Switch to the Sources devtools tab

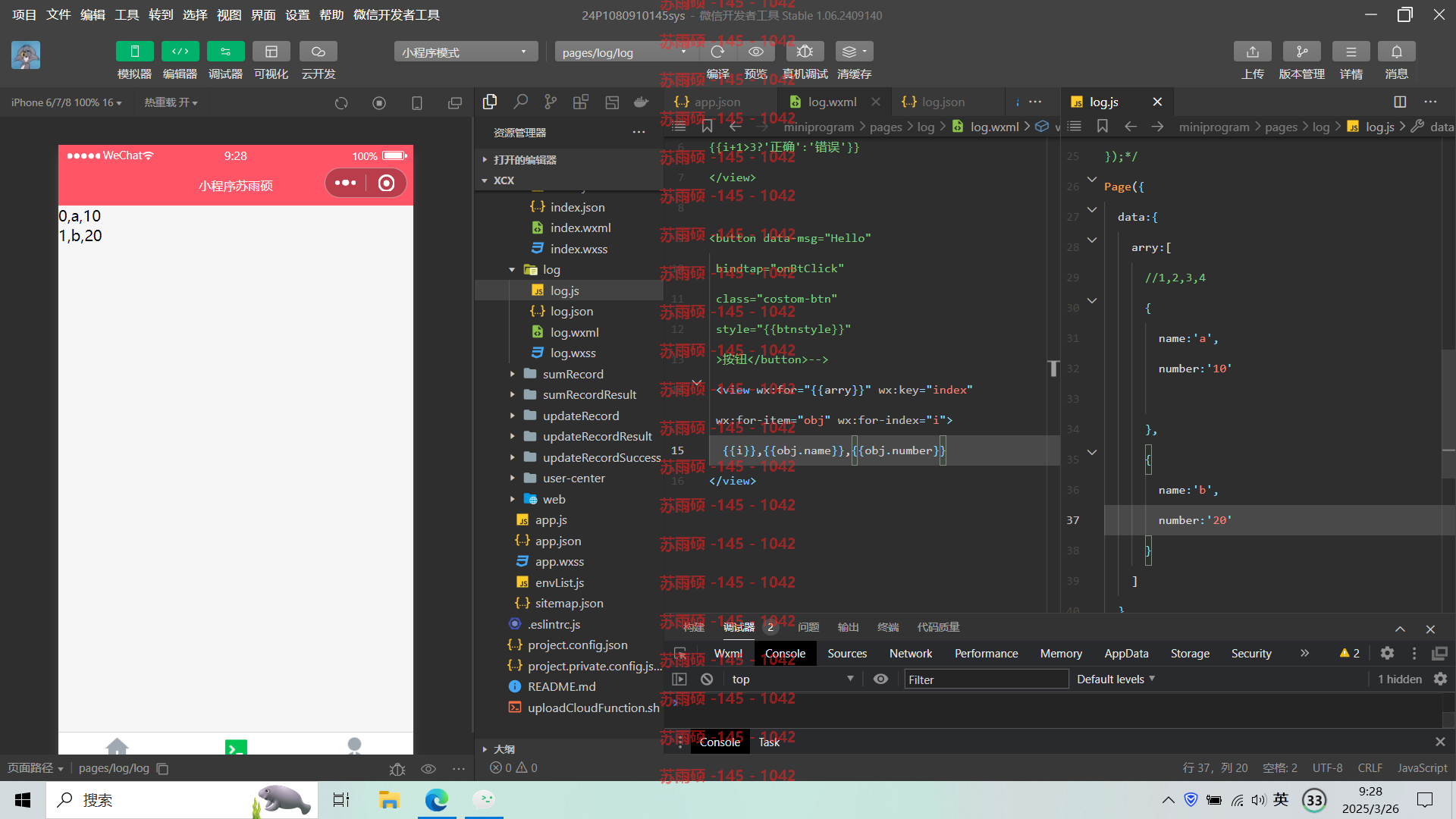(x=847, y=654)
